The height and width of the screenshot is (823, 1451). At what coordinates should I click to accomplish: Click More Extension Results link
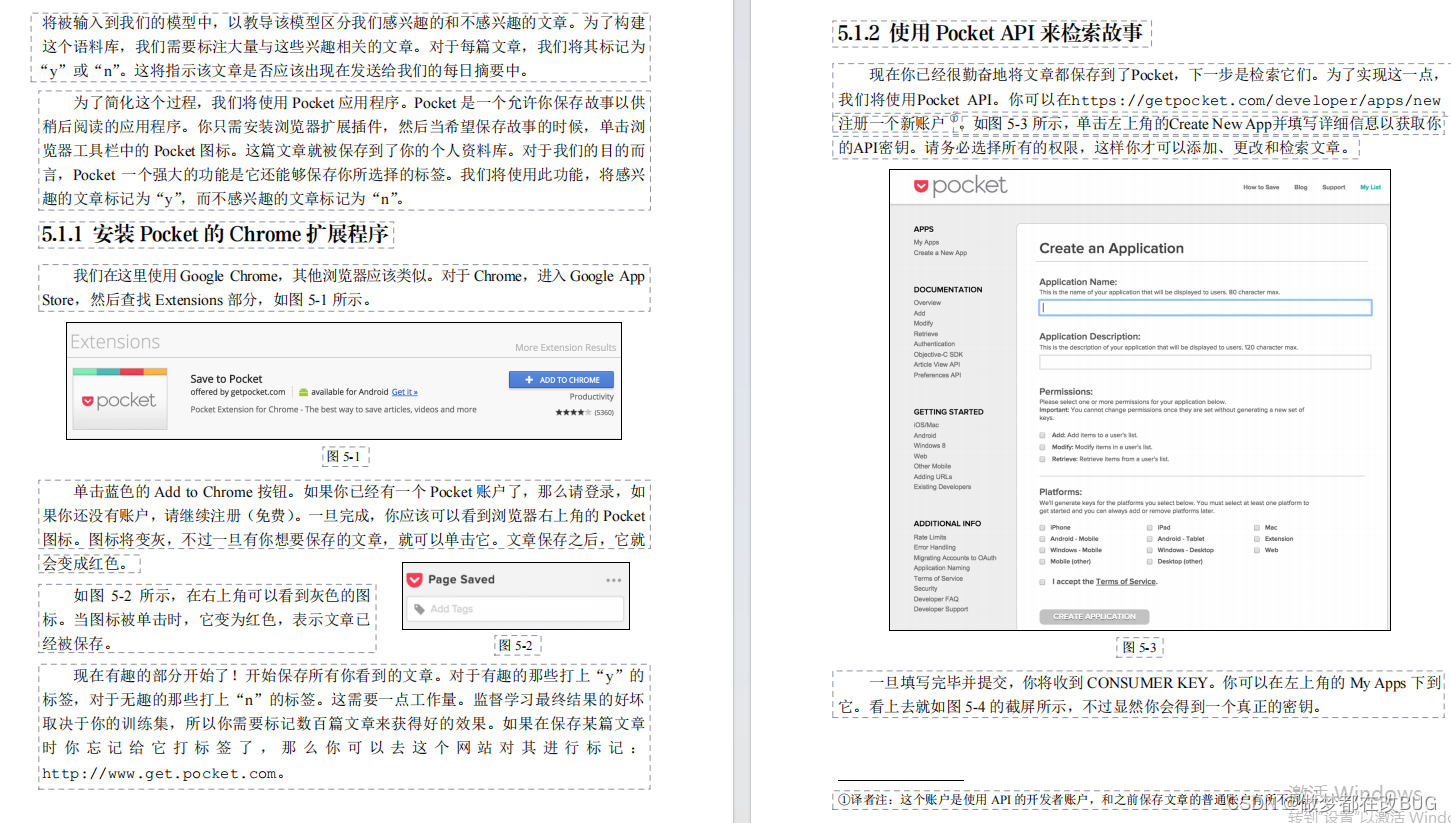pos(566,348)
